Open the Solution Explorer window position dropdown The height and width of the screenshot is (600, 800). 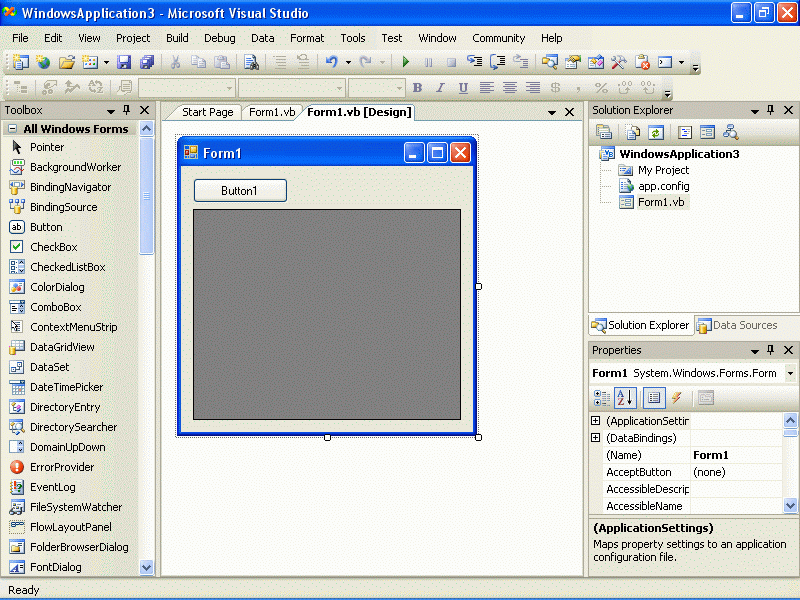point(755,111)
